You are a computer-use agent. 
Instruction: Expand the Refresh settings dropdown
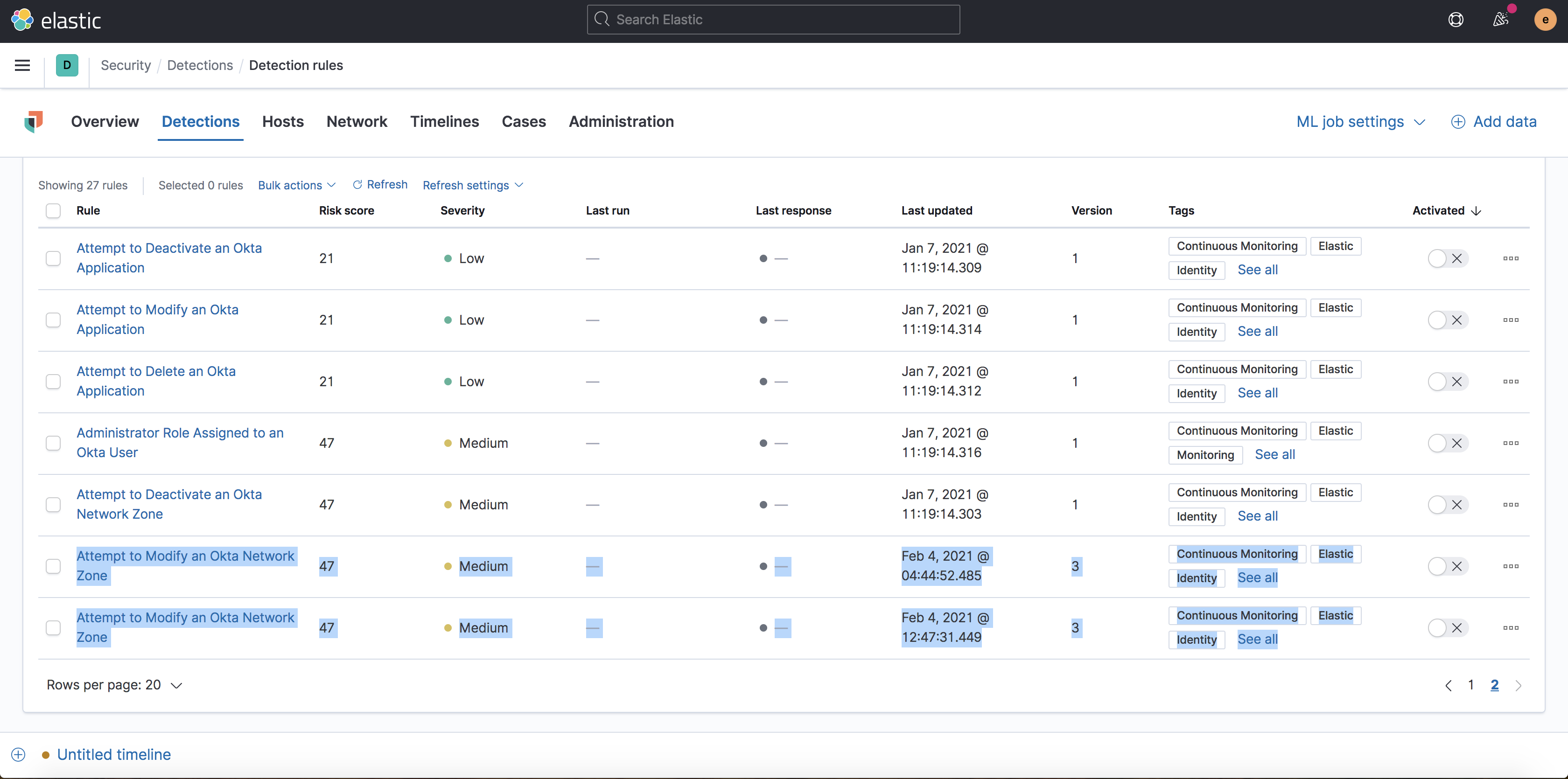pyautogui.click(x=473, y=185)
